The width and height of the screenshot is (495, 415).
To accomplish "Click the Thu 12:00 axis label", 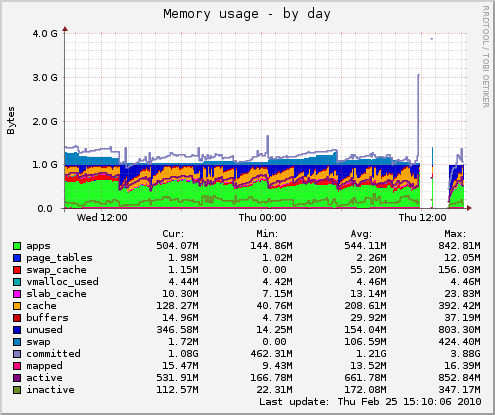I will (422, 218).
